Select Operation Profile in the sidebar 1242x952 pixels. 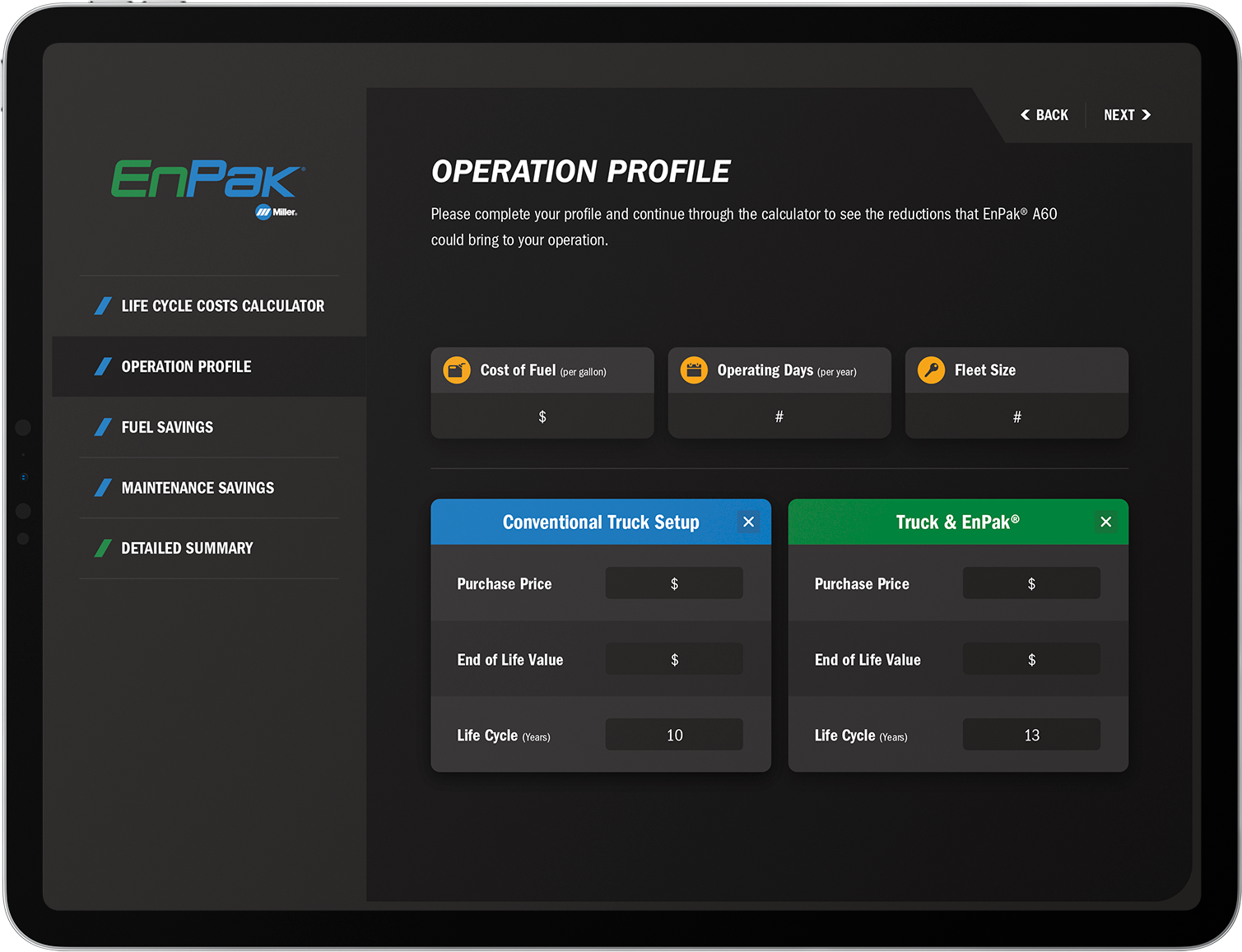(209, 366)
